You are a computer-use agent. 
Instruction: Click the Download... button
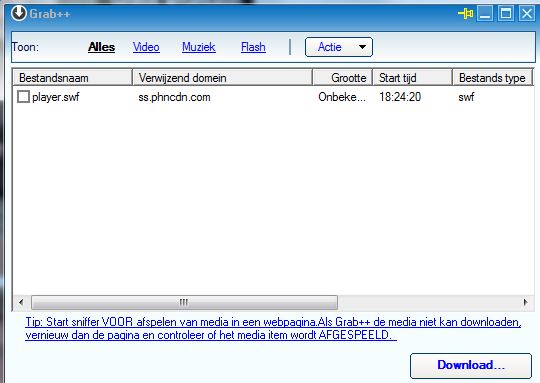click(471, 365)
